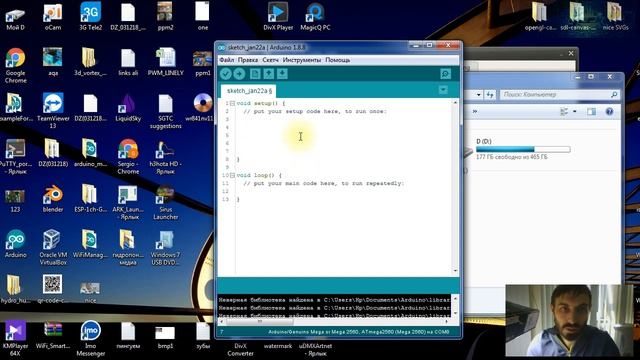Select the Imo Messenger desktop icon
Screen dimensions: 640x360
click(x=90, y=339)
